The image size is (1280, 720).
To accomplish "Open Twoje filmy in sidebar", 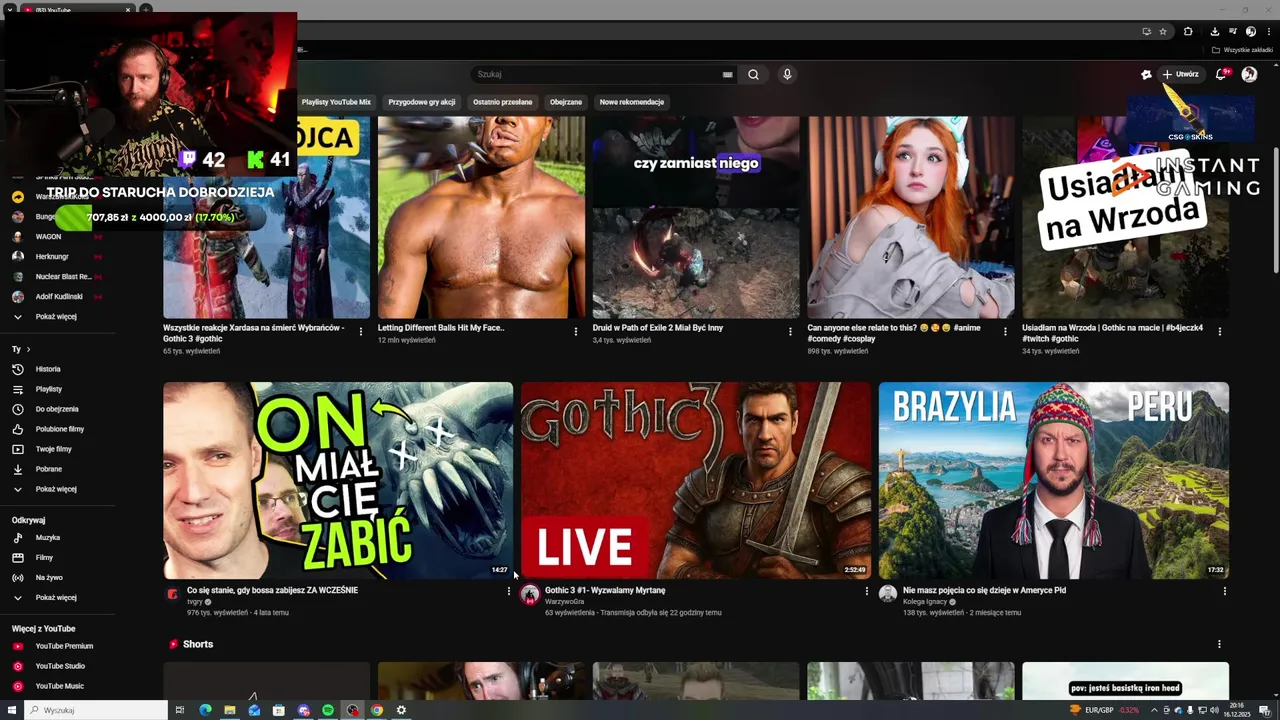I will coord(53,449).
